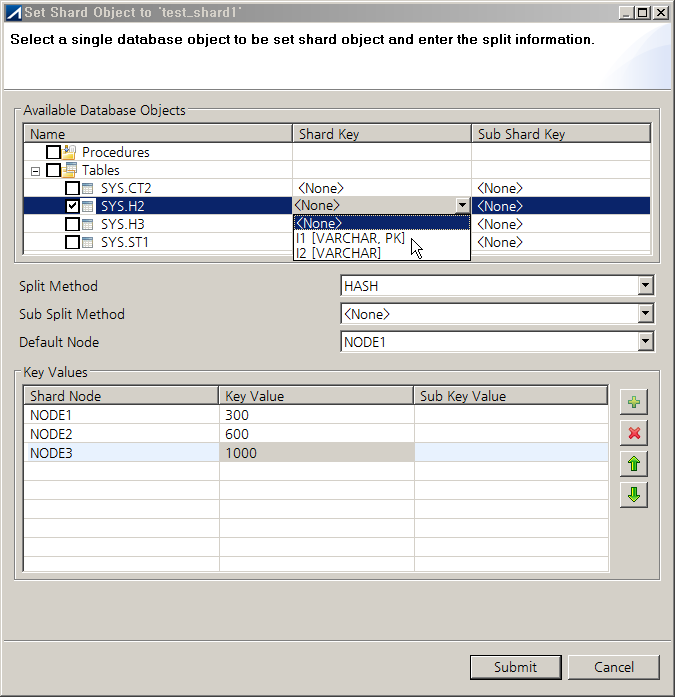
Task: Click the green up arrow move icon
Action: click(x=633, y=464)
